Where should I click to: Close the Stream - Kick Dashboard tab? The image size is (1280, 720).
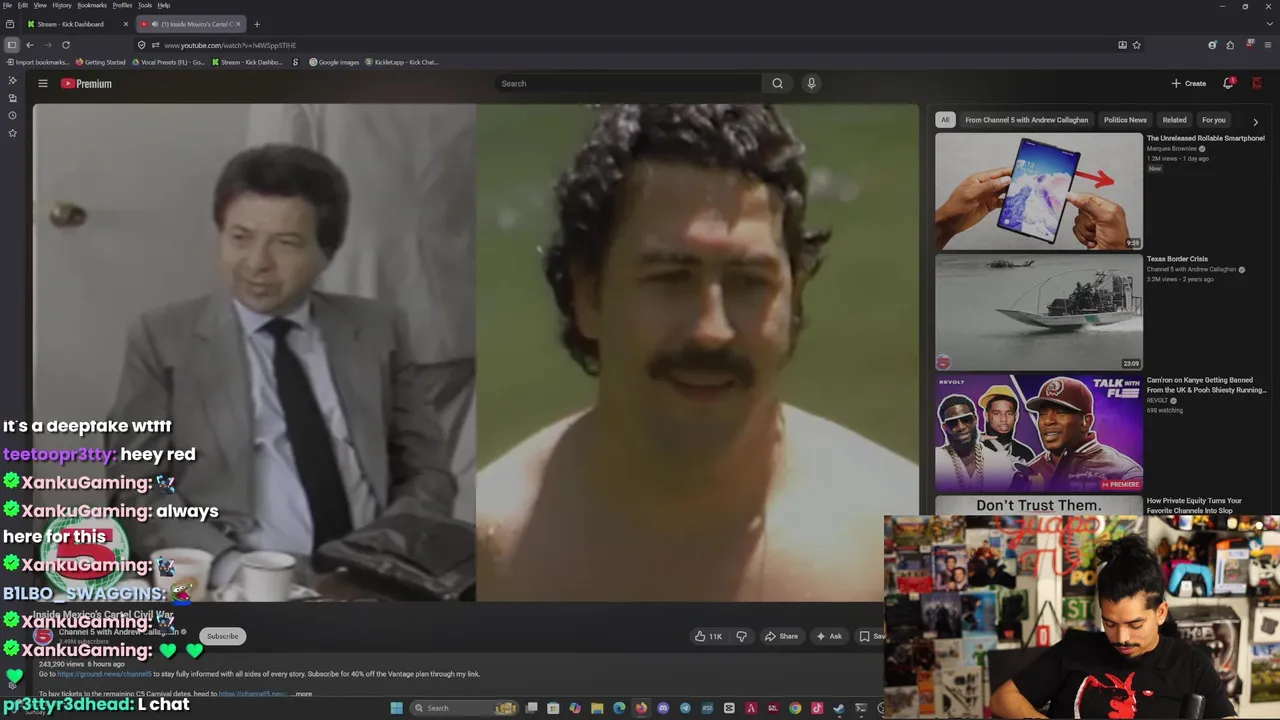pos(125,24)
